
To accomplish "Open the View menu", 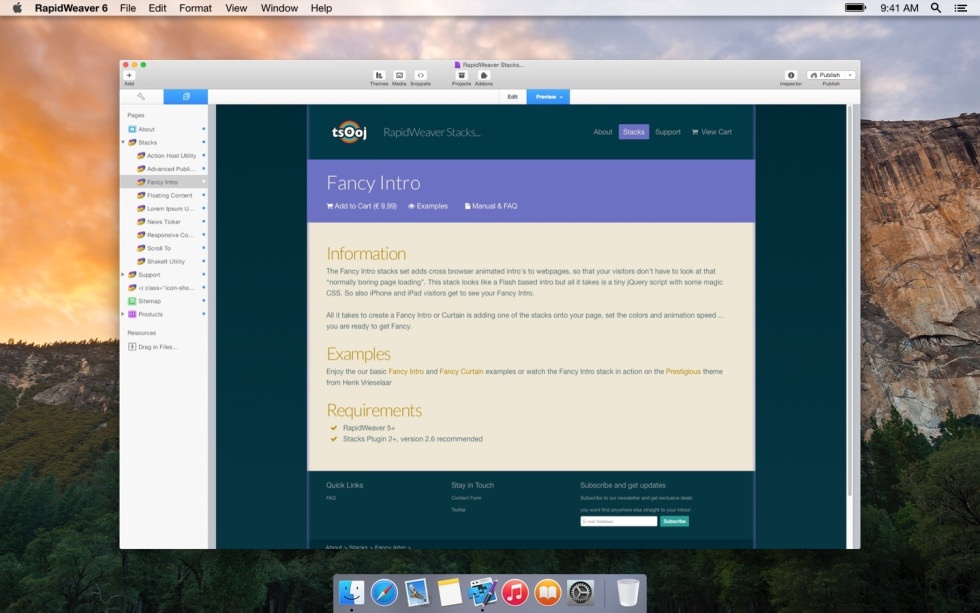I will point(236,8).
